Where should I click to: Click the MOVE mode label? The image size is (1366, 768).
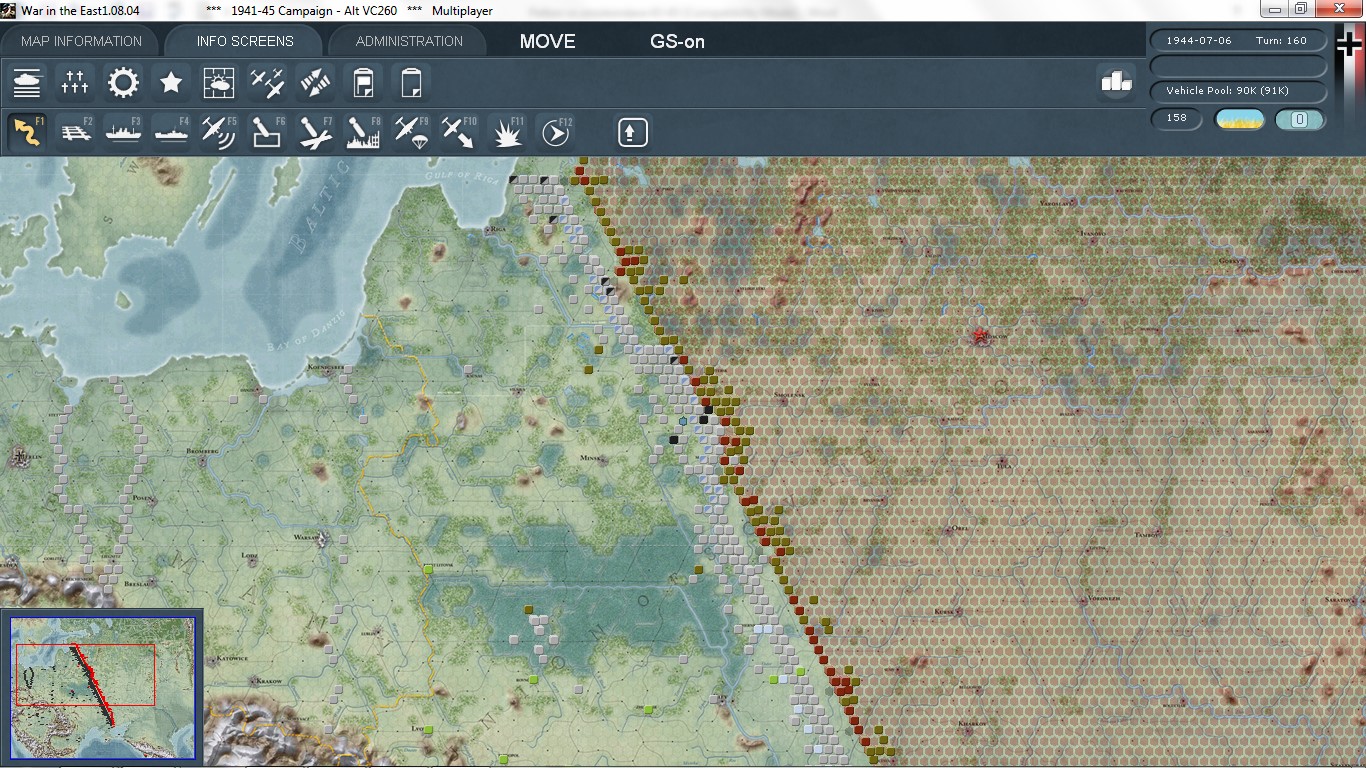tap(547, 42)
